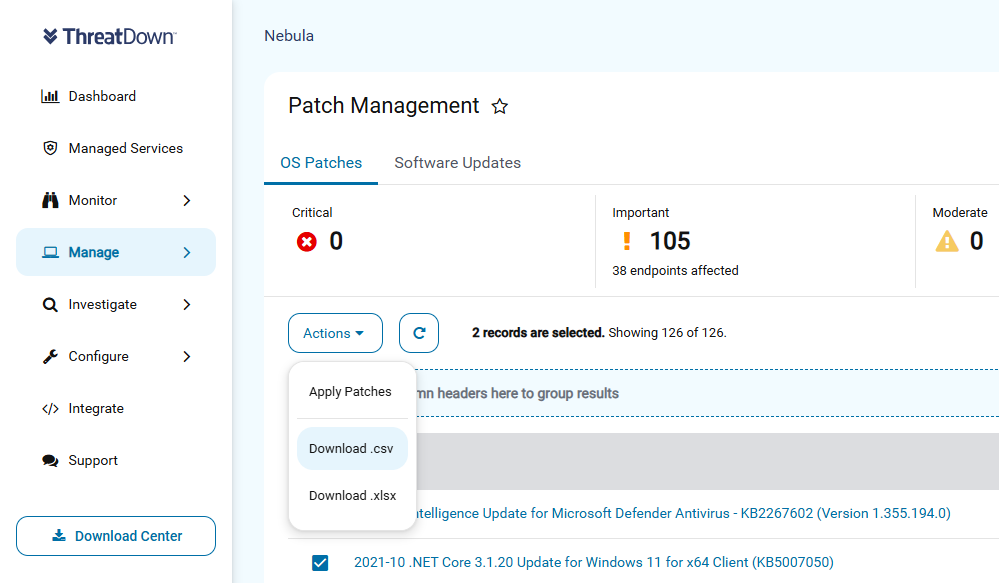The height and width of the screenshot is (583, 999).
Task: Click the Download Center arrow icon
Action: click(x=59, y=535)
